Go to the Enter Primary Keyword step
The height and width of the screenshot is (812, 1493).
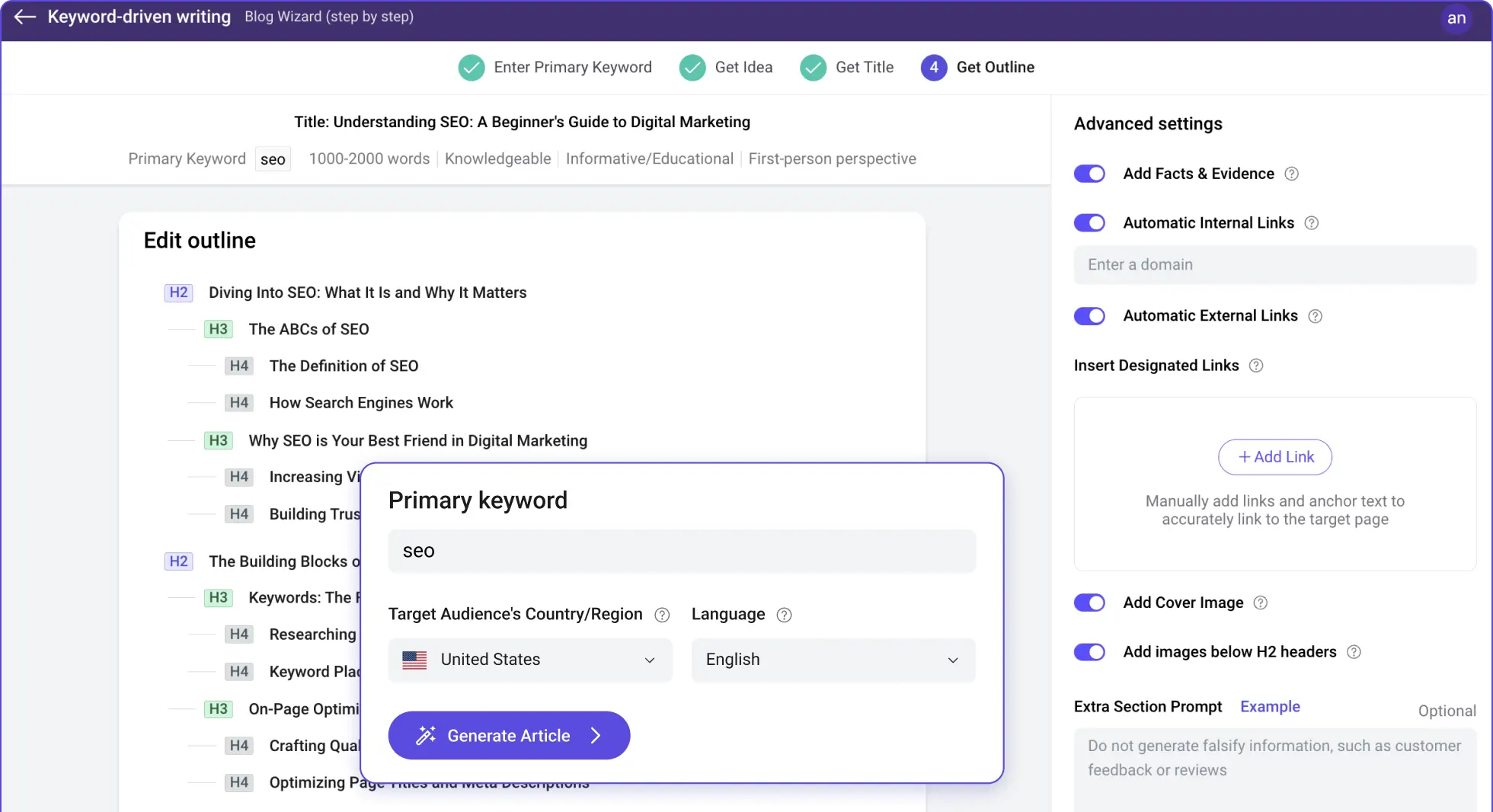[x=555, y=67]
